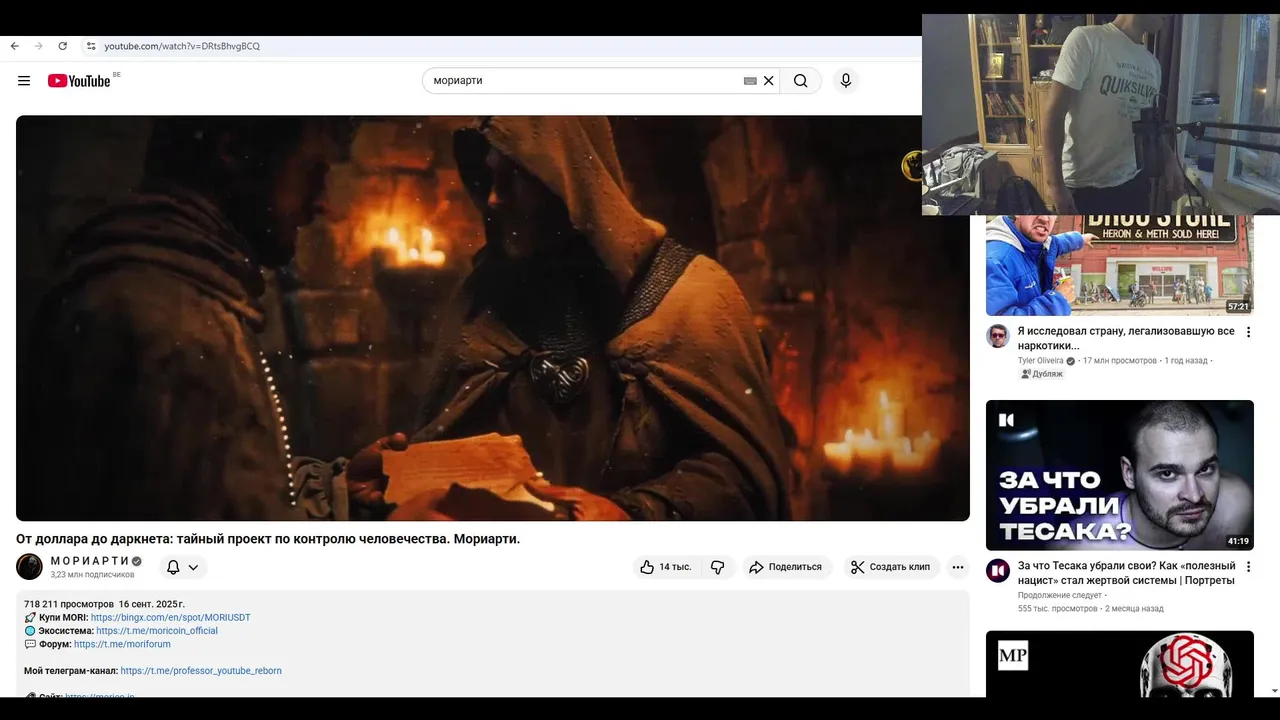The height and width of the screenshot is (720, 1280).
Task: Go back with browser back arrow
Action: [x=14, y=46]
